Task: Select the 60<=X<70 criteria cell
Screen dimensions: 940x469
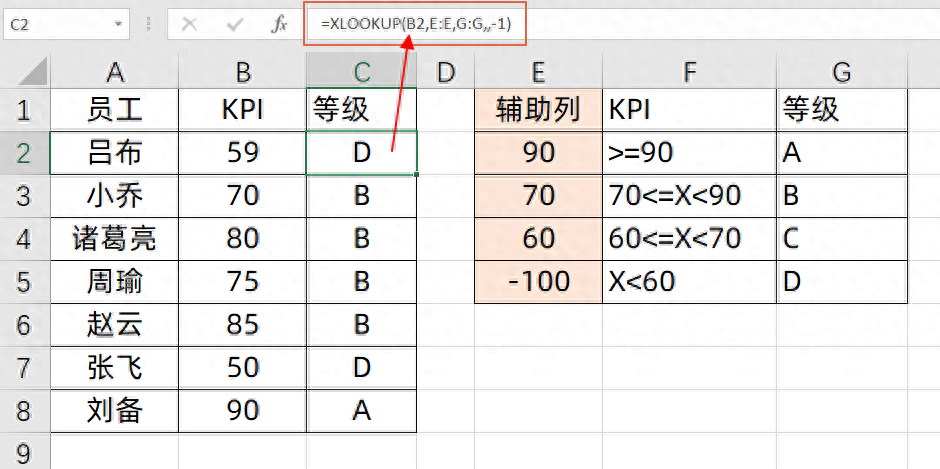Action: pyautogui.click(x=689, y=239)
